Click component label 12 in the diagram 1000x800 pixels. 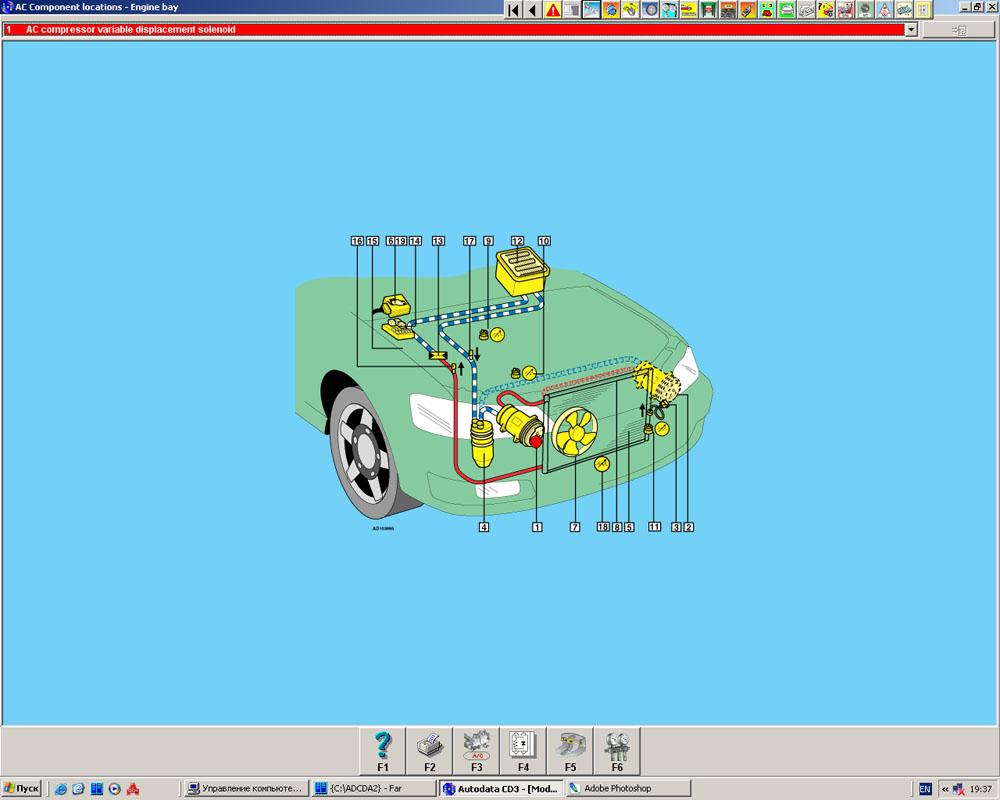[517, 241]
